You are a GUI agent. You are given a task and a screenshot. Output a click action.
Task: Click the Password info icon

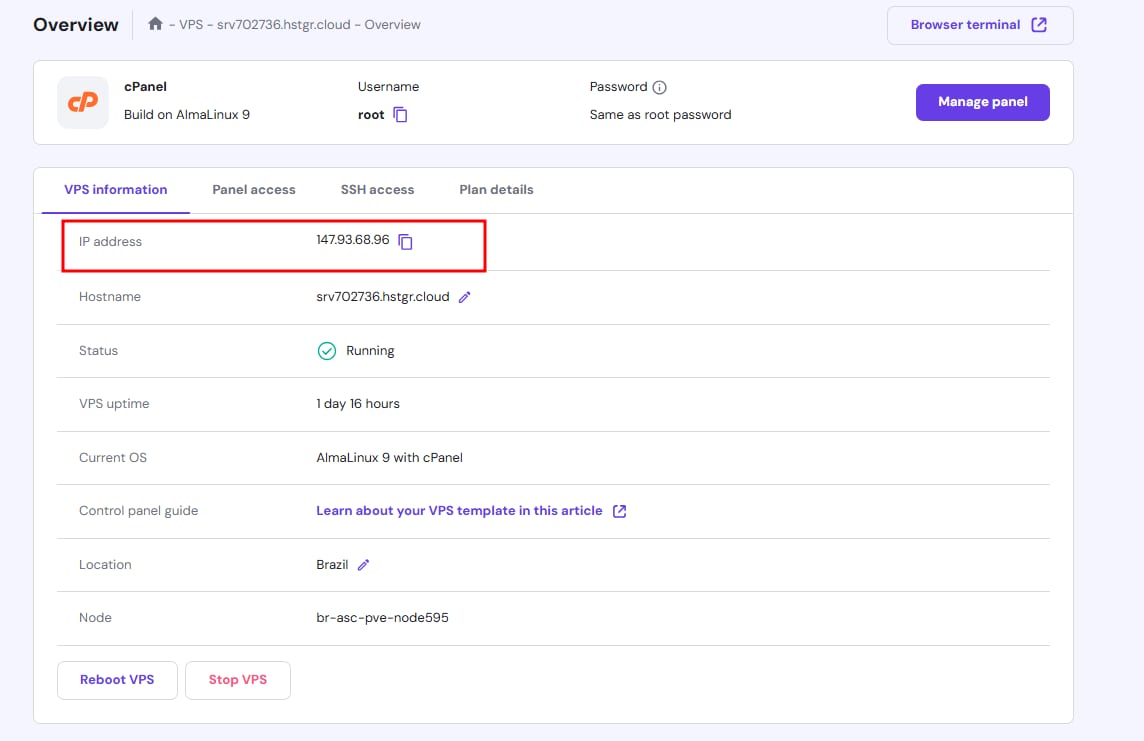click(x=660, y=87)
